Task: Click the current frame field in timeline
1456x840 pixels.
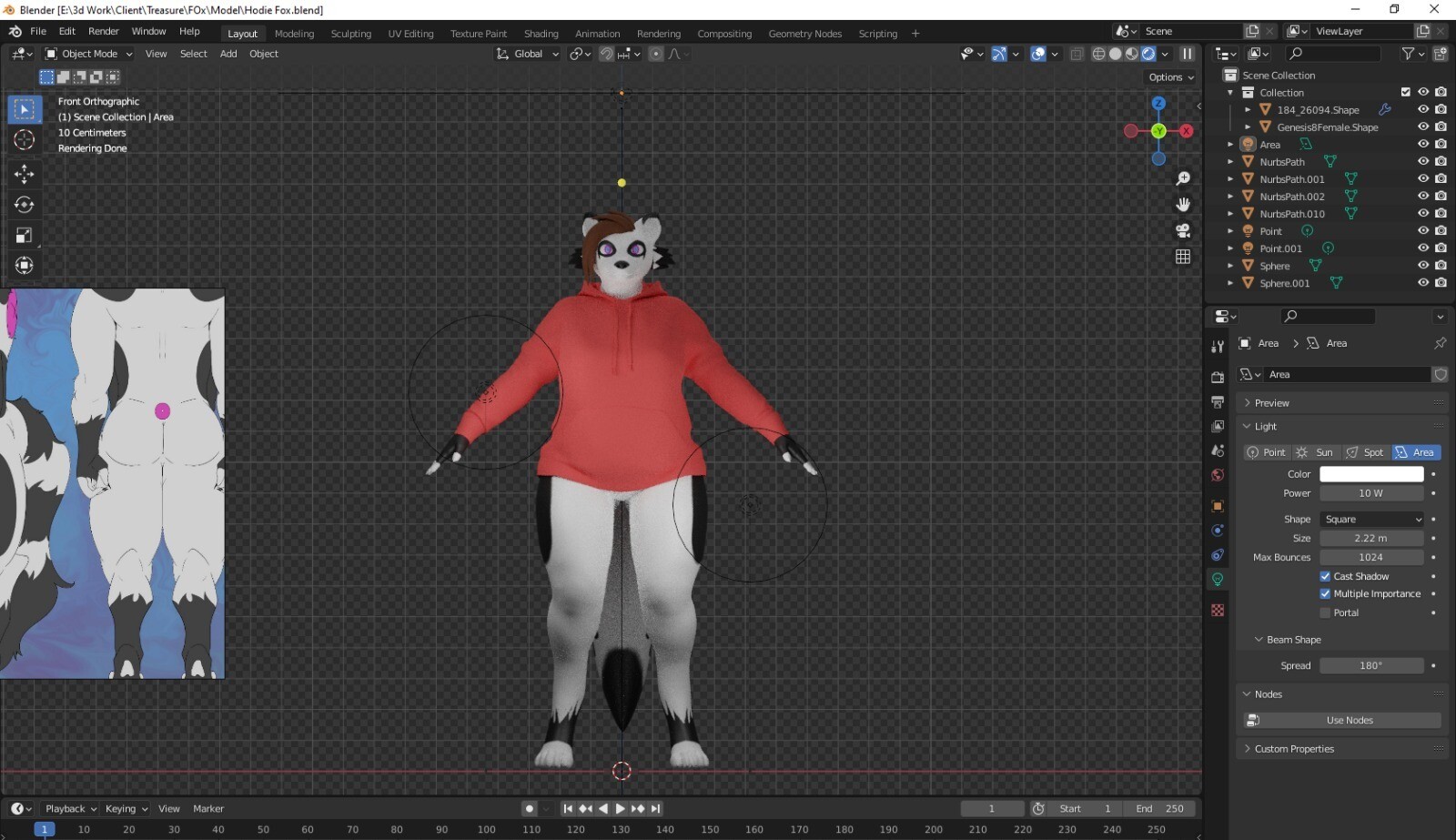Action: [x=992, y=808]
